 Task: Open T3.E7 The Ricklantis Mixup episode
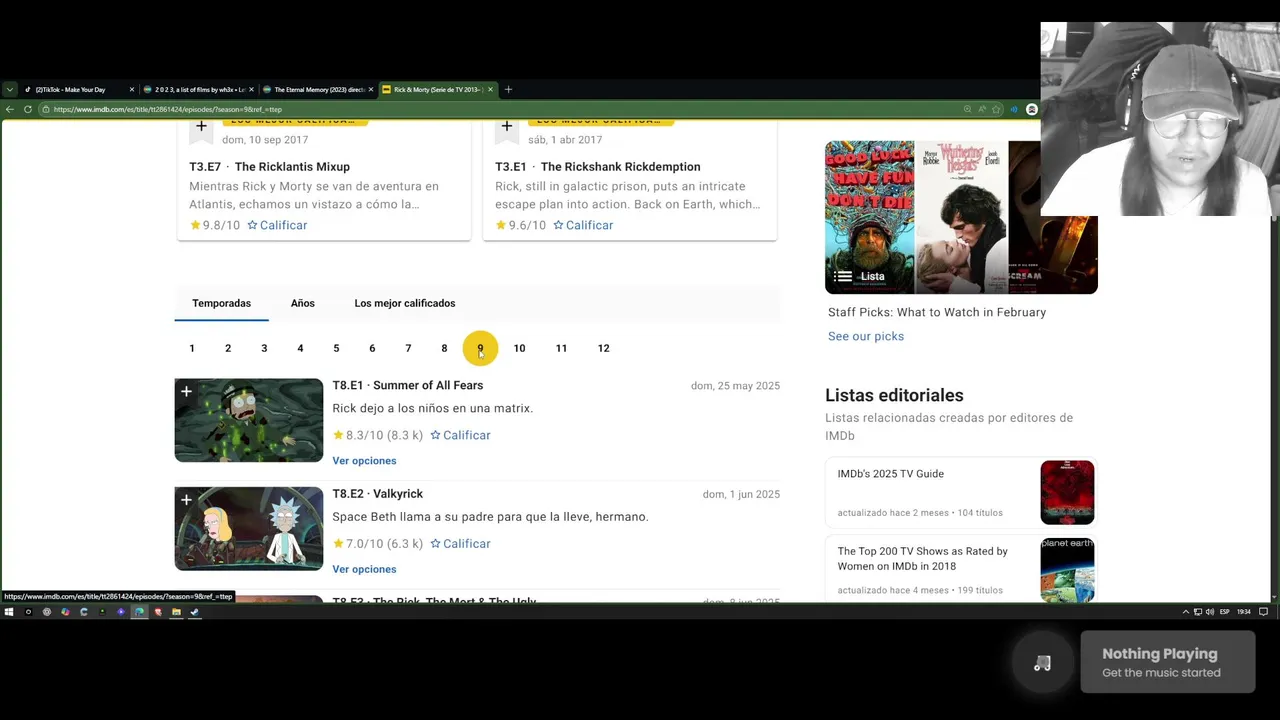[x=269, y=167]
